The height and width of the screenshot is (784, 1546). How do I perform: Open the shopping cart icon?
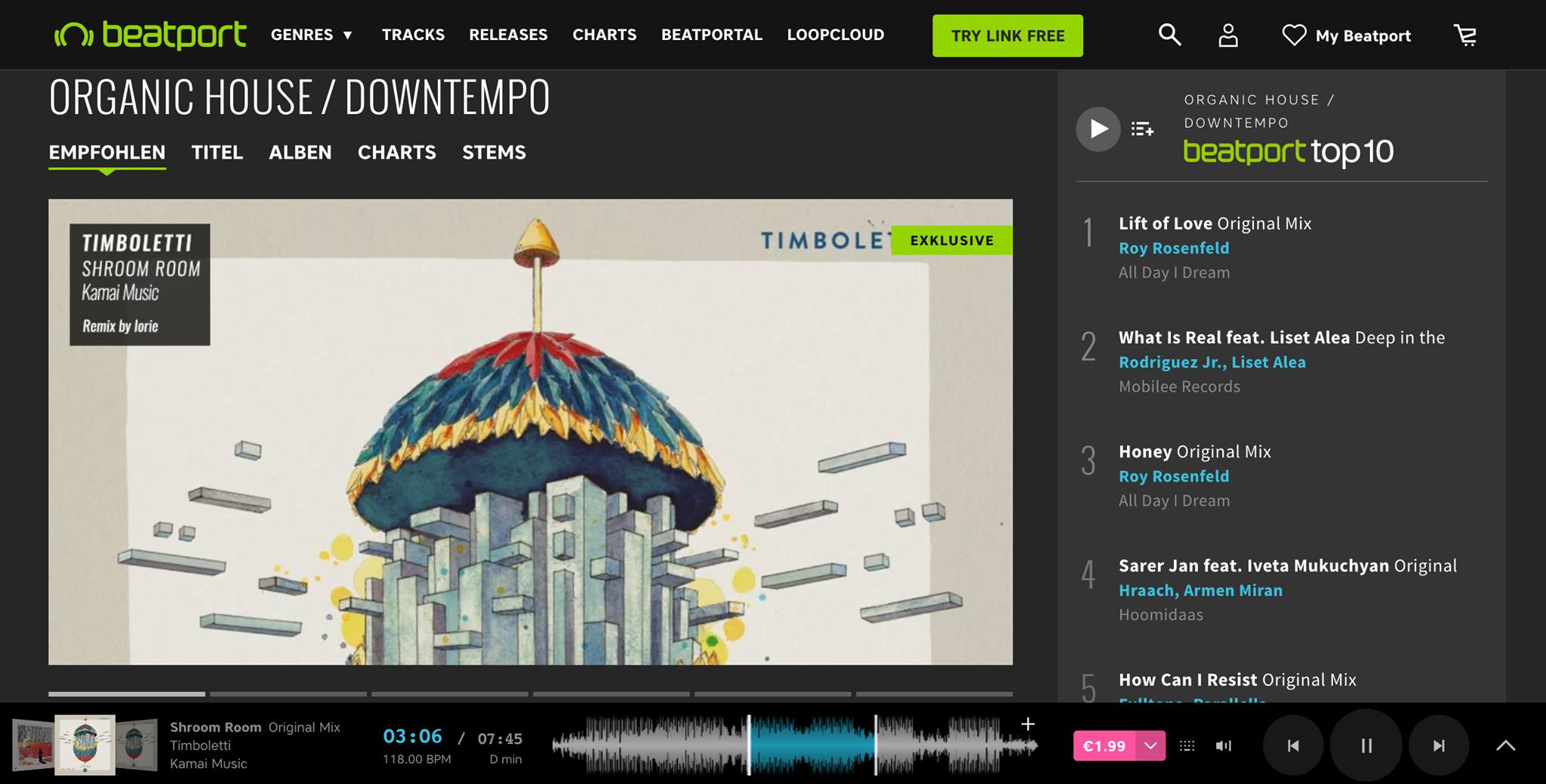coord(1465,35)
